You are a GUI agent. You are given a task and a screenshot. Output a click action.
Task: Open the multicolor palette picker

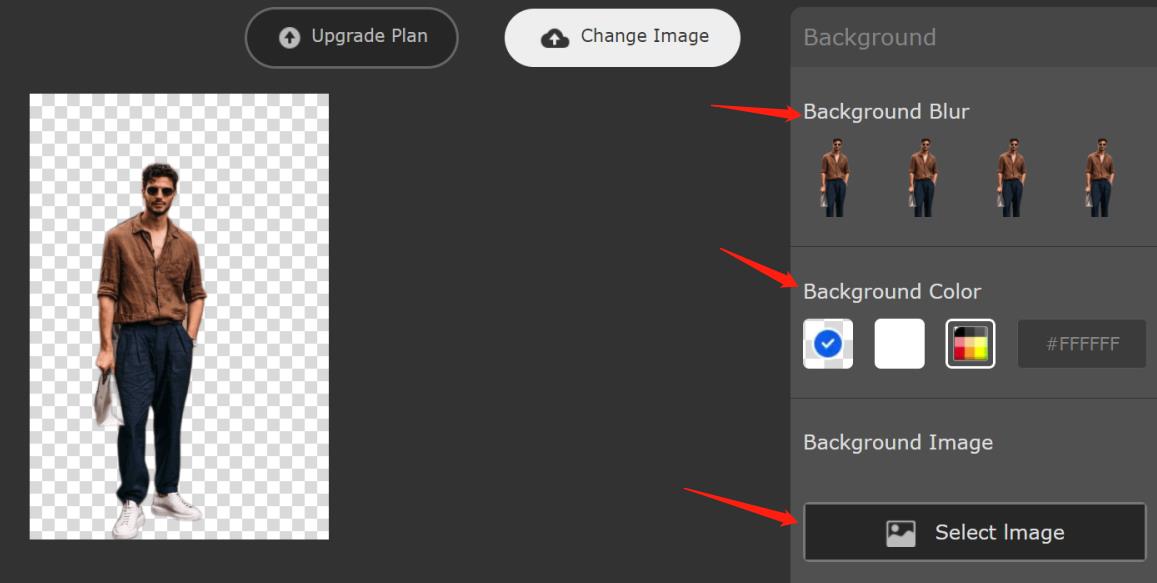[970, 343]
